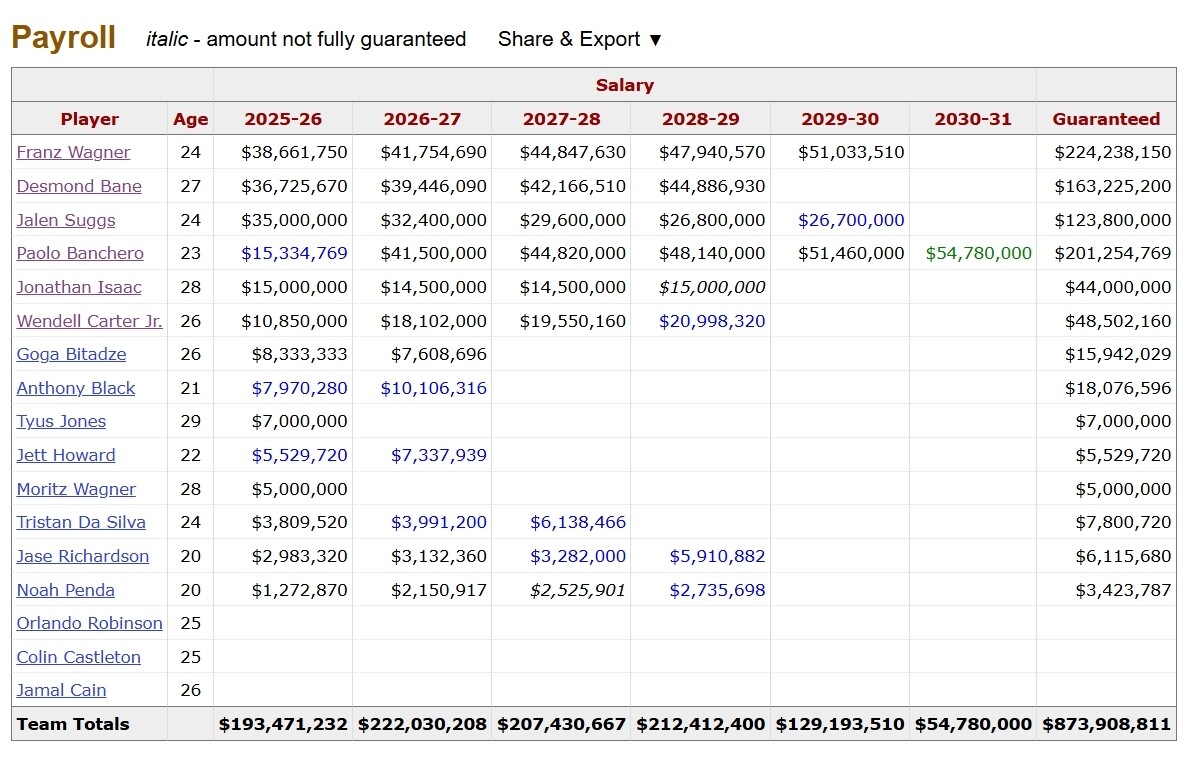Sort by the Guaranteed column header
This screenshot has width=1194, height=761.
(1106, 119)
